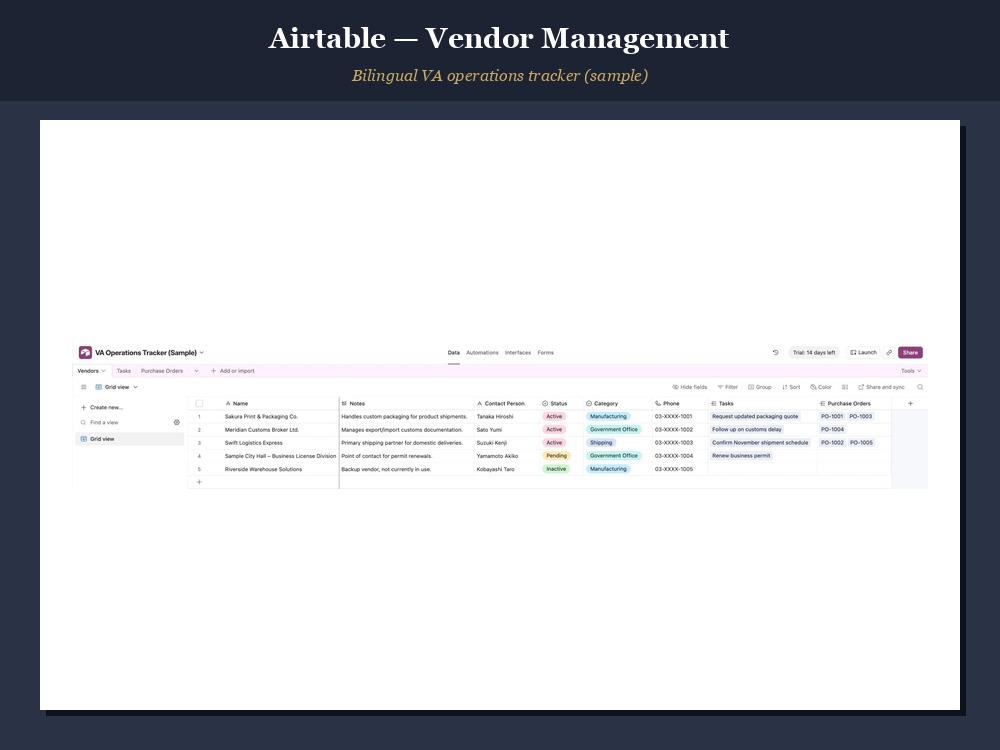Click the Pending status tag
Image resolution: width=1000 pixels, height=750 pixels.
pos(556,456)
